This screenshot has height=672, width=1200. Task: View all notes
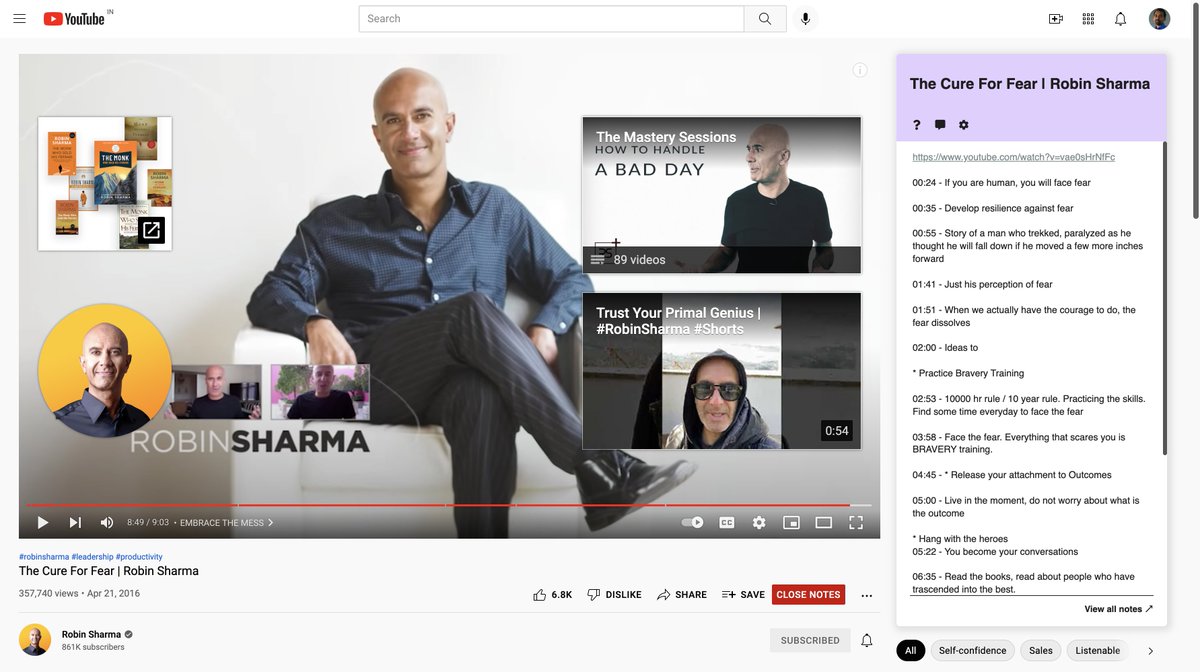coord(1119,609)
